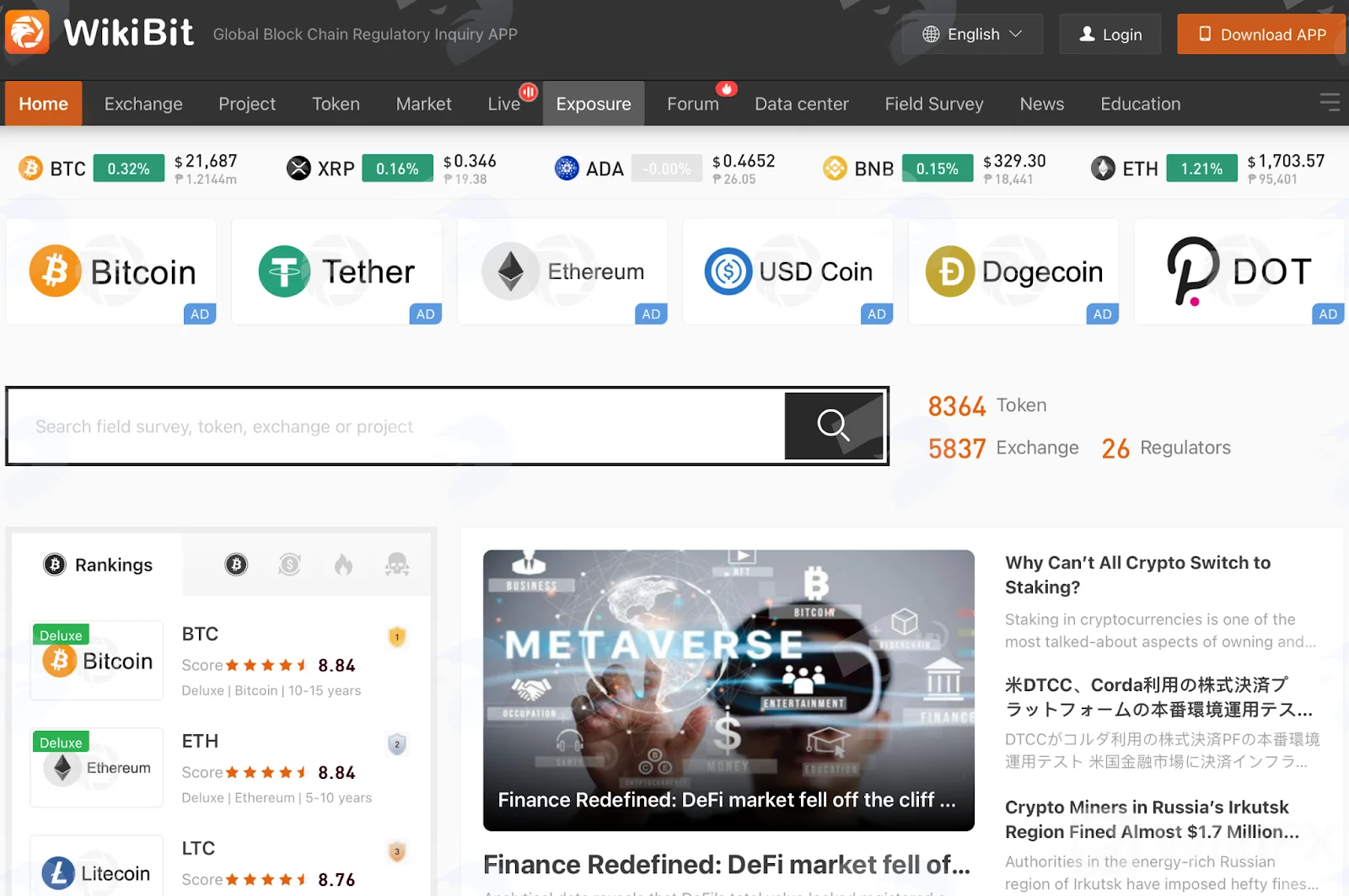Open the DOT ad card
The width and height of the screenshot is (1349, 896).
[1239, 271]
